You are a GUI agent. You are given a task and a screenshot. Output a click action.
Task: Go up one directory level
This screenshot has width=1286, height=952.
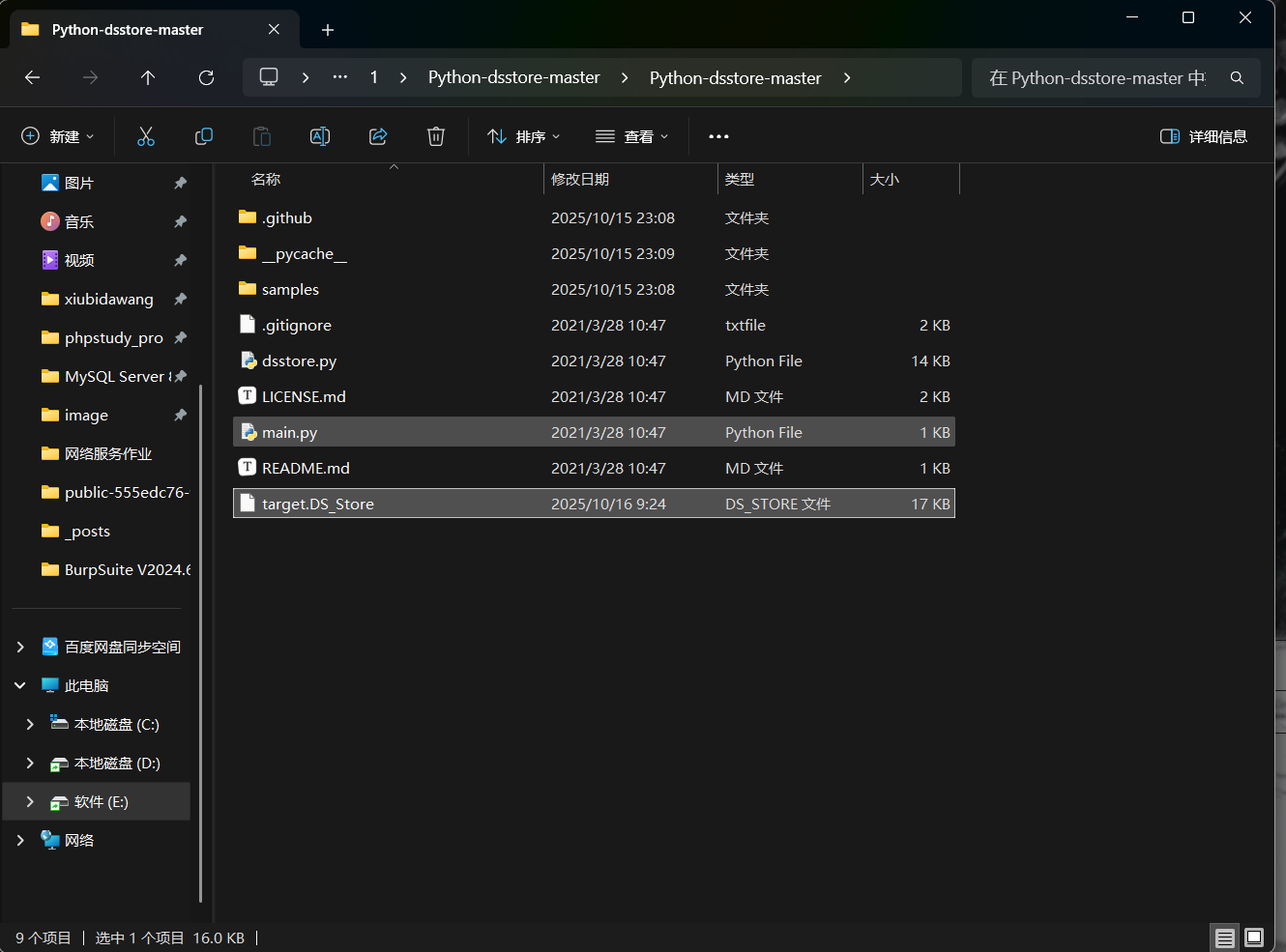click(148, 77)
